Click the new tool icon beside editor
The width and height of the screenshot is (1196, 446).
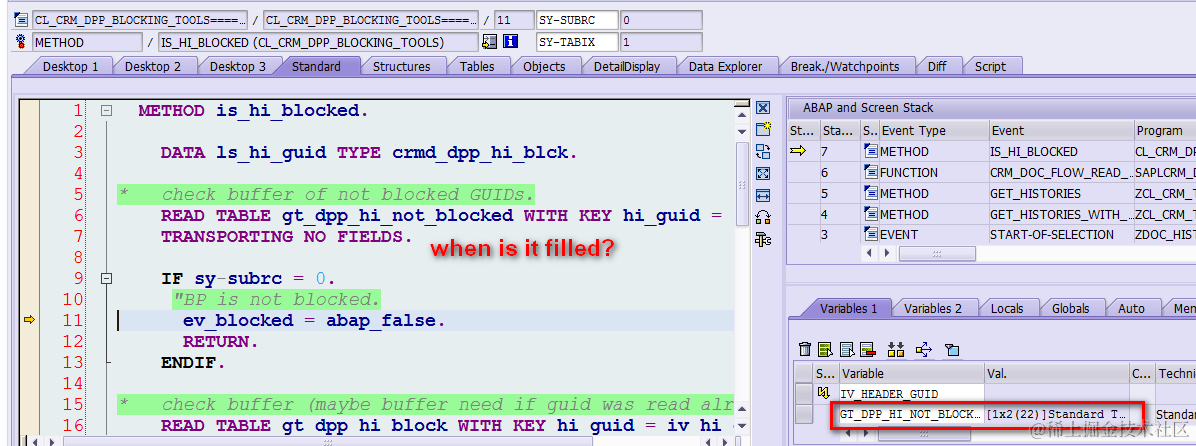763,129
